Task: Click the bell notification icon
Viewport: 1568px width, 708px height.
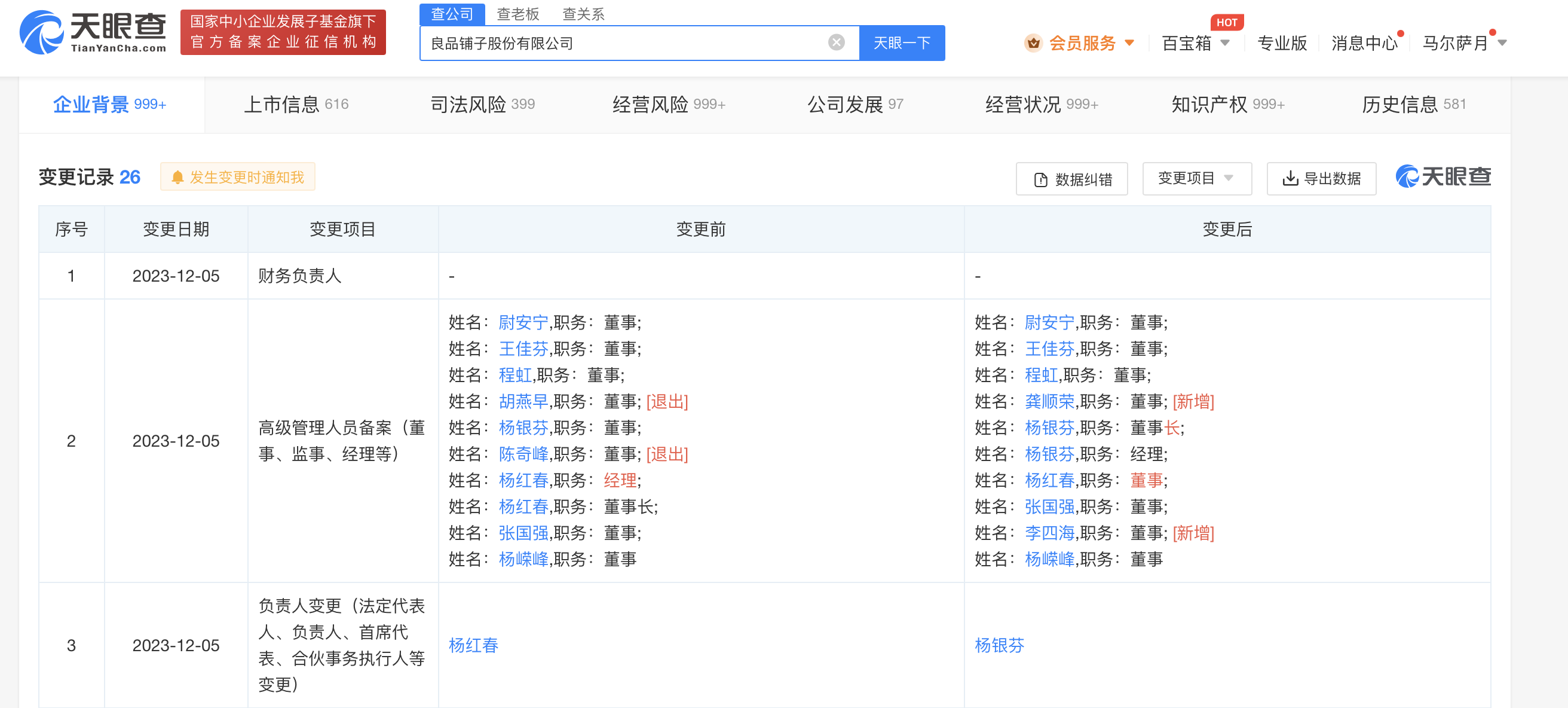Action: [177, 178]
